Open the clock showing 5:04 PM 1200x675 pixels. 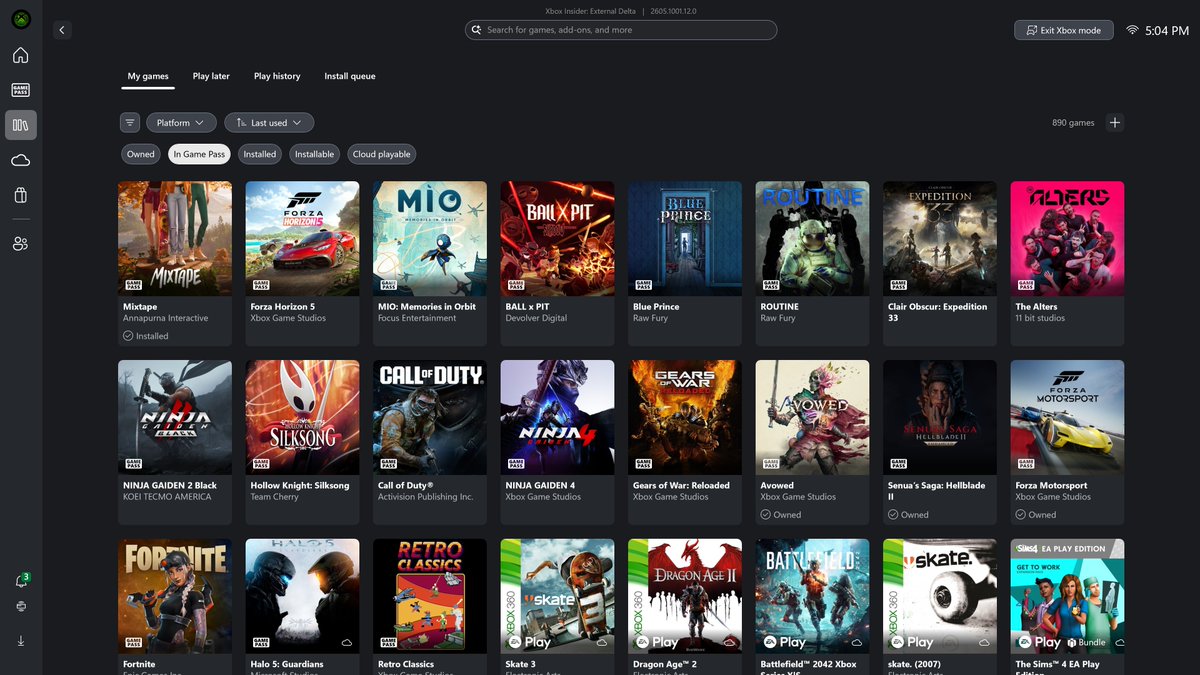(x=1167, y=31)
